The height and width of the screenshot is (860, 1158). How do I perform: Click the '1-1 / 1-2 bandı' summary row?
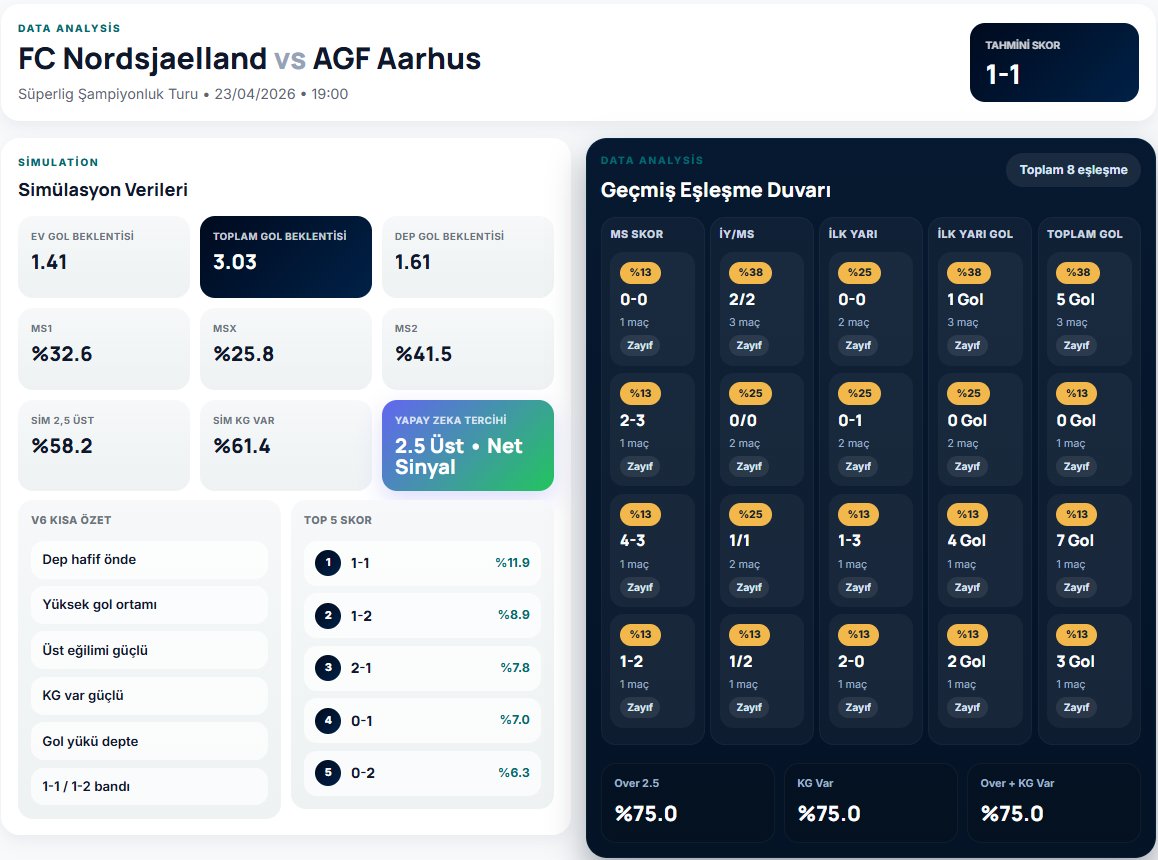pyautogui.click(x=149, y=786)
